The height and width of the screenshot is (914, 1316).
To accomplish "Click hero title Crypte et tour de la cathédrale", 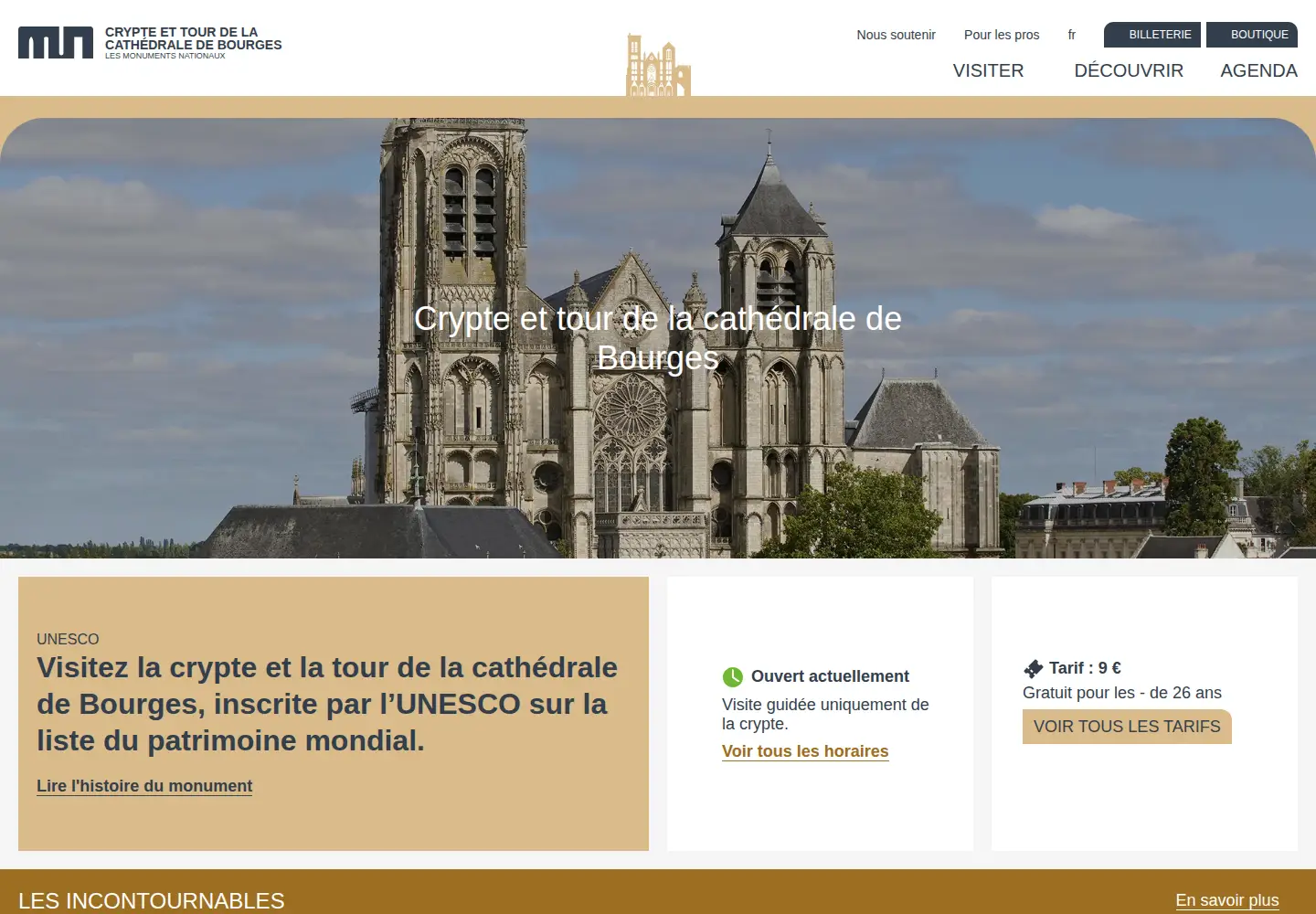I will 658,338.
